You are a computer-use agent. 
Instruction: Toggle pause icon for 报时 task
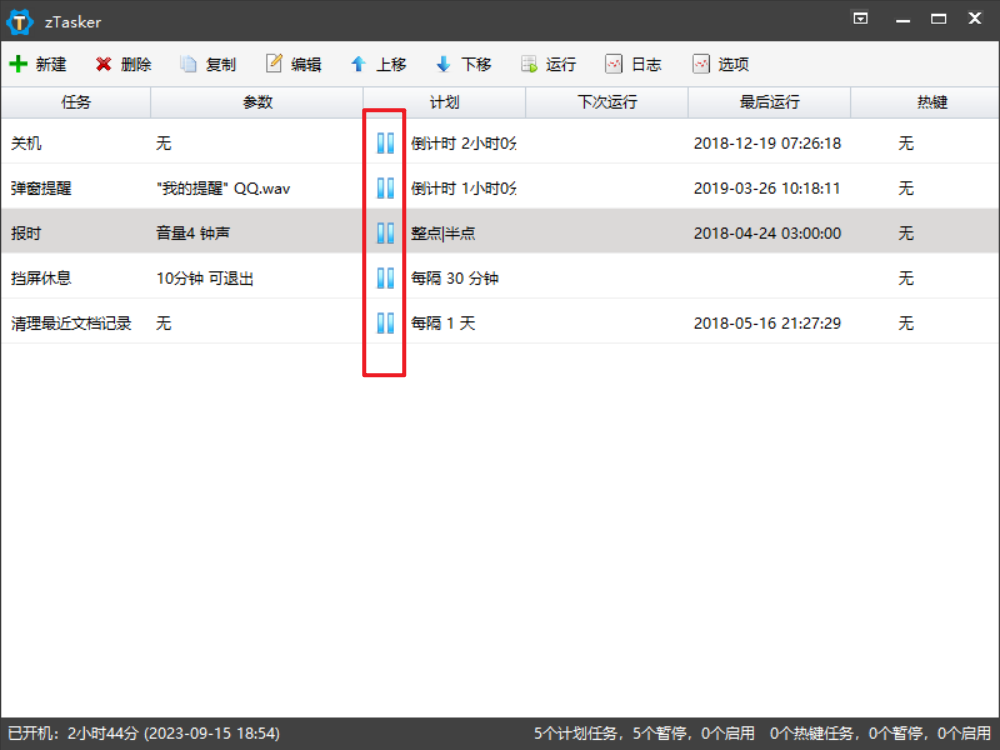385,233
